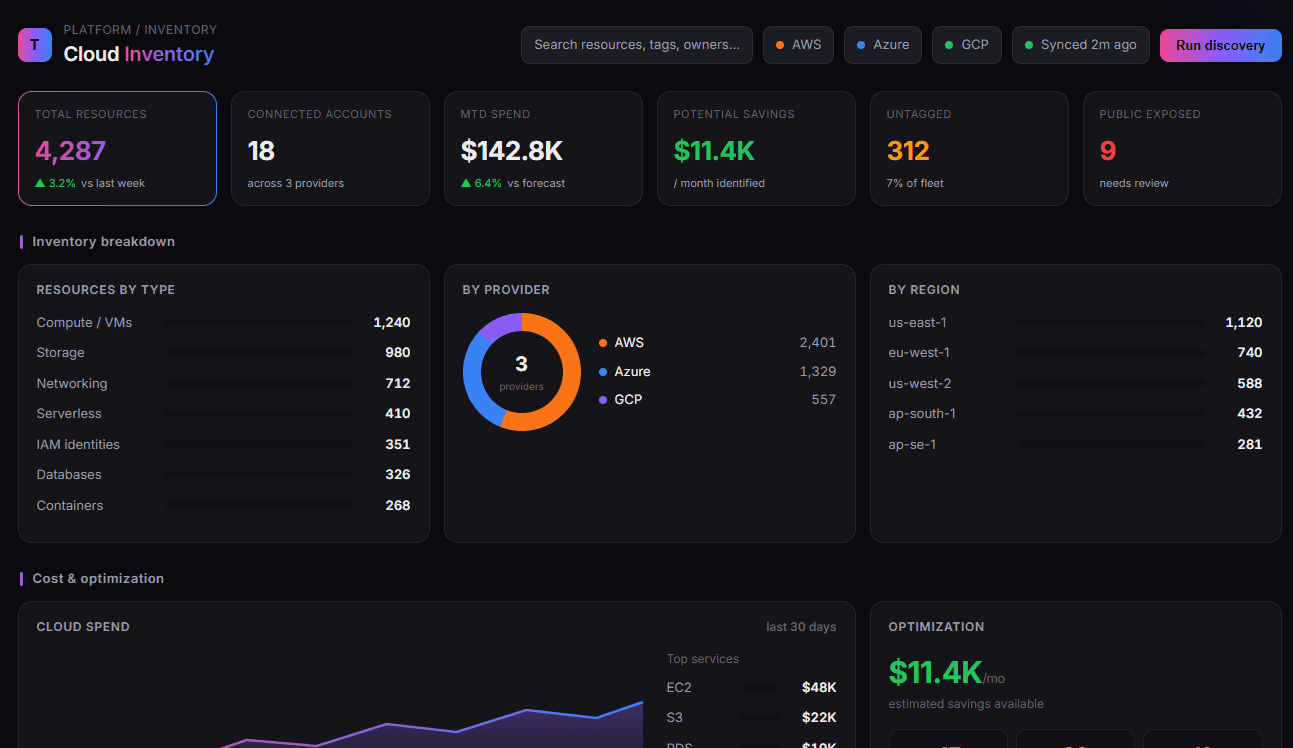
Task: Focus the search resources input field
Action: [x=637, y=45]
